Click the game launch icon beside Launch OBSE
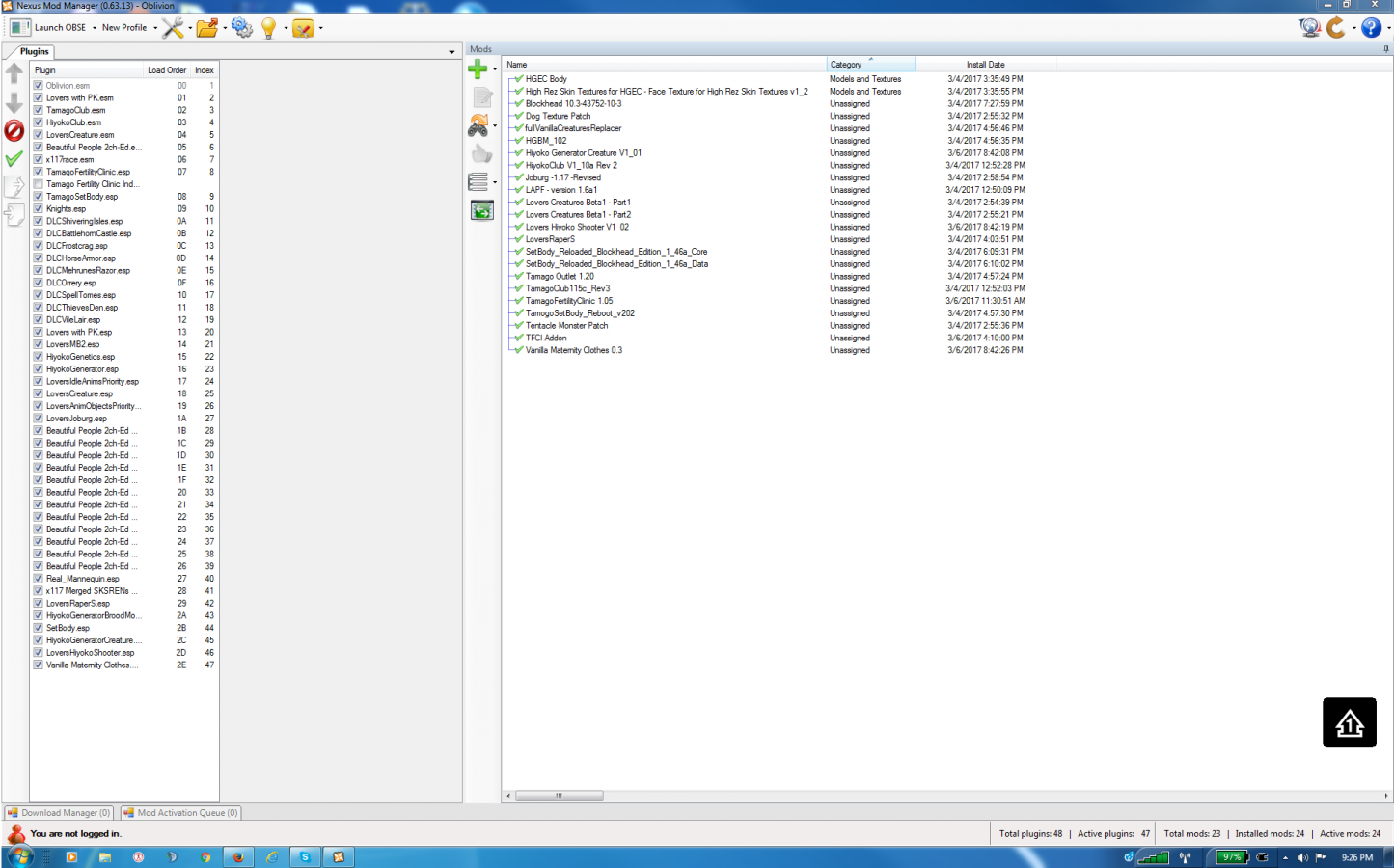 [19, 27]
